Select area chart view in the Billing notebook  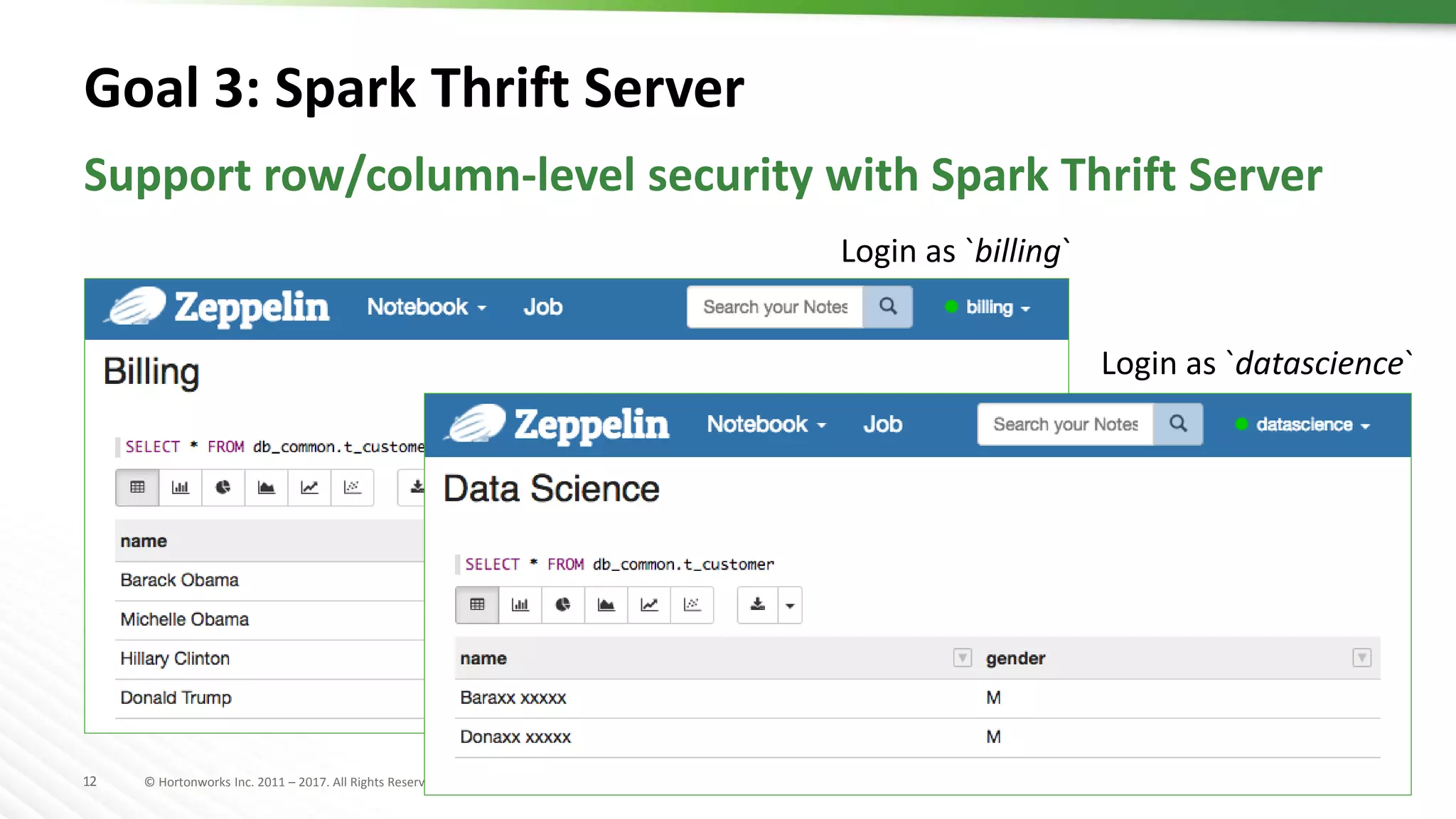(x=266, y=488)
